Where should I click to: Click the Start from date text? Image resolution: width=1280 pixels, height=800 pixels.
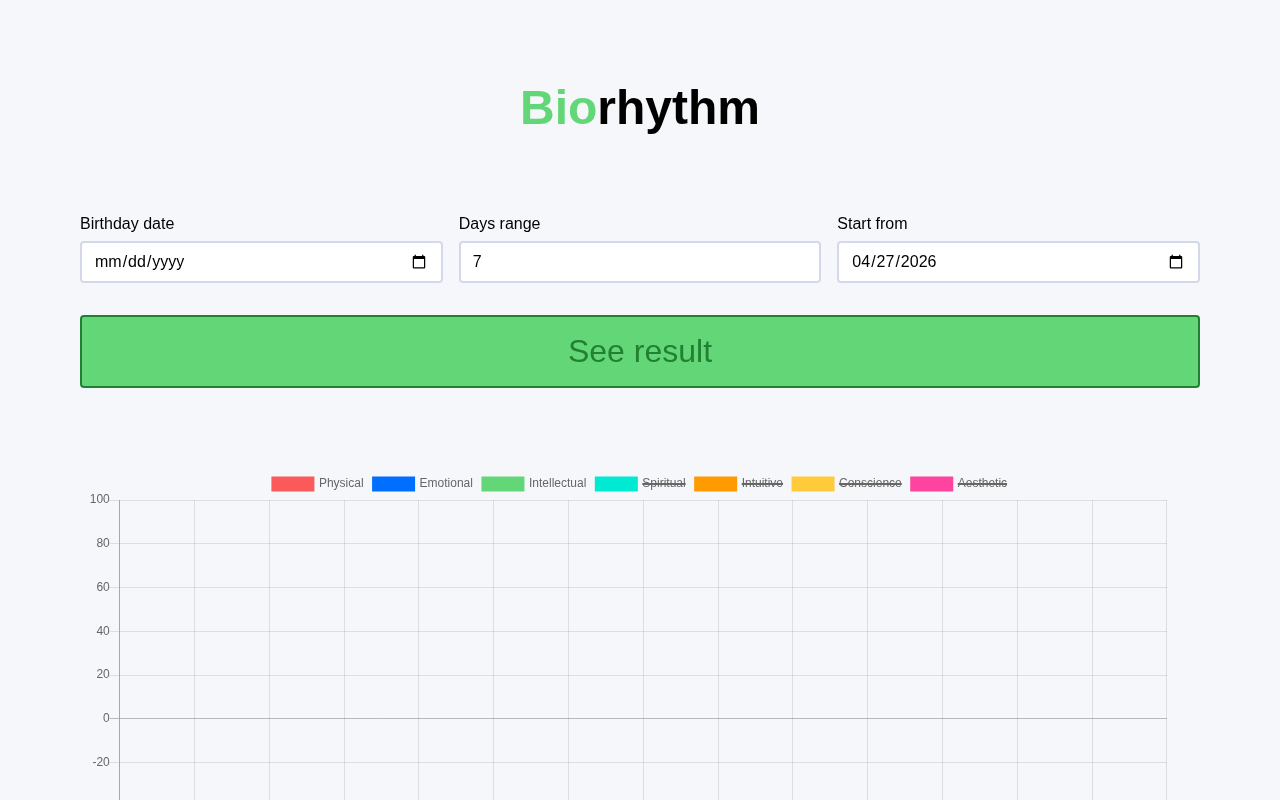click(x=894, y=262)
